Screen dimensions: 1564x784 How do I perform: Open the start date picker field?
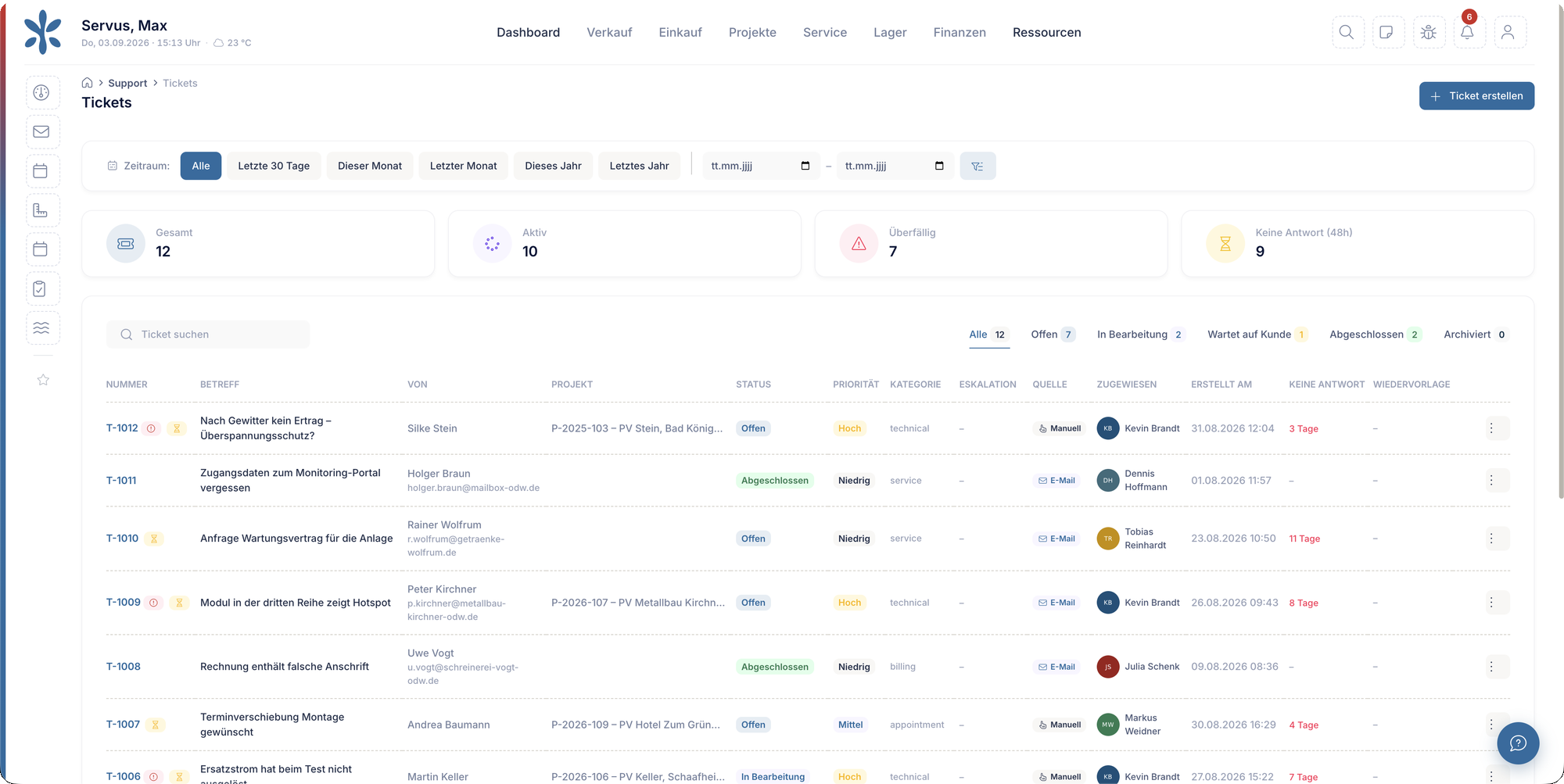point(760,166)
